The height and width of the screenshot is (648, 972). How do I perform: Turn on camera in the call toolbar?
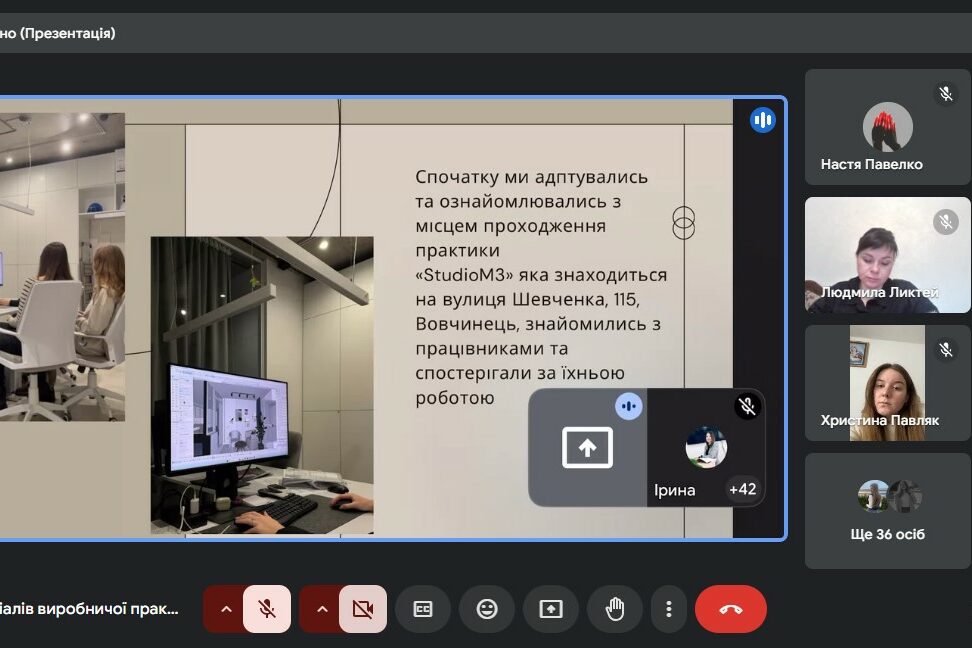pos(362,609)
